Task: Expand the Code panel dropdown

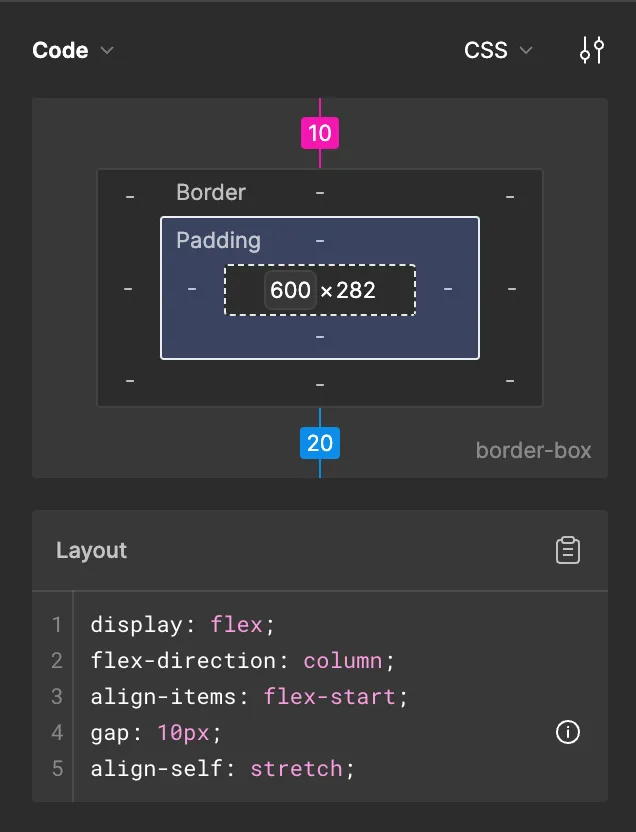Action: pyautogui.click(x=73, y=51)
